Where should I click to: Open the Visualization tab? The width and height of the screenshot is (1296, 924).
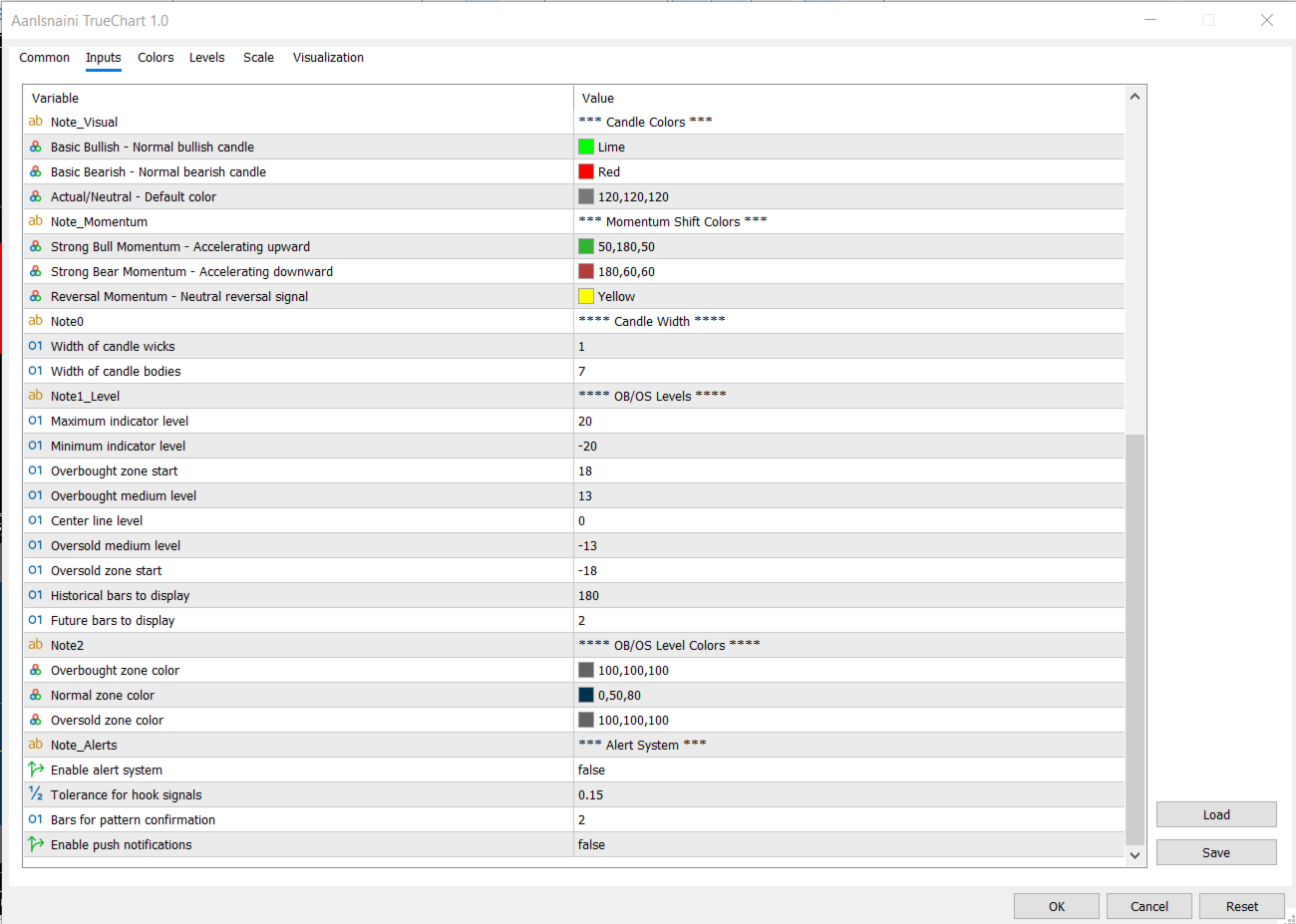tap(328, 58)
